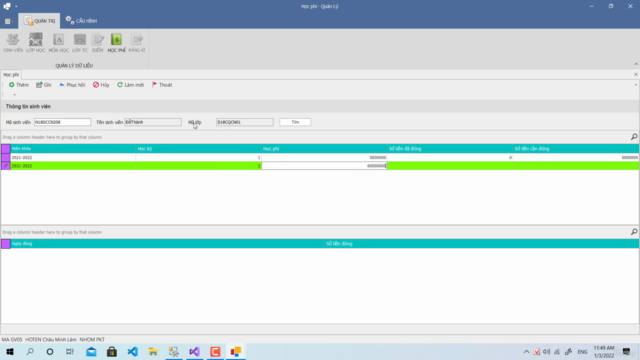The height and width of the screenshot is (360, 640).
Task: Sort by Học phí column header
Action: click(324, 149)
